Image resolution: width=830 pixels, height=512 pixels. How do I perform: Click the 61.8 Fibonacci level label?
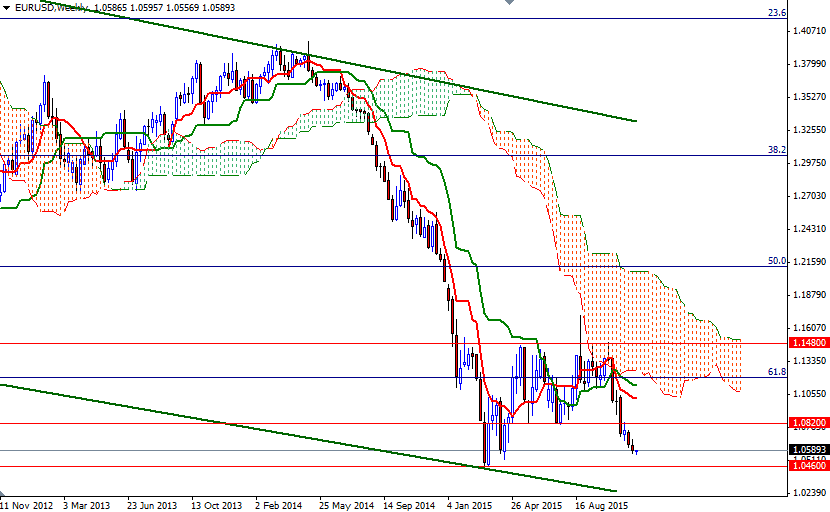tap(777, 372)
